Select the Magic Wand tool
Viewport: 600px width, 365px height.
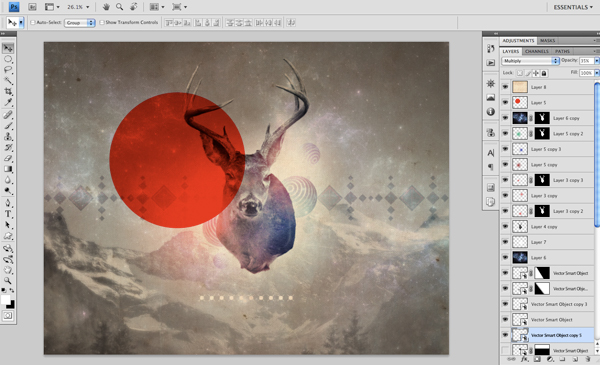tap(8, 81)
